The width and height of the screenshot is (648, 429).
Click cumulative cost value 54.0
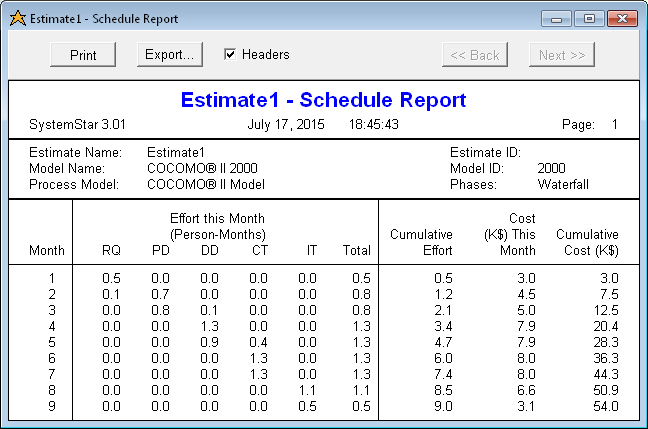coord(606,406)
